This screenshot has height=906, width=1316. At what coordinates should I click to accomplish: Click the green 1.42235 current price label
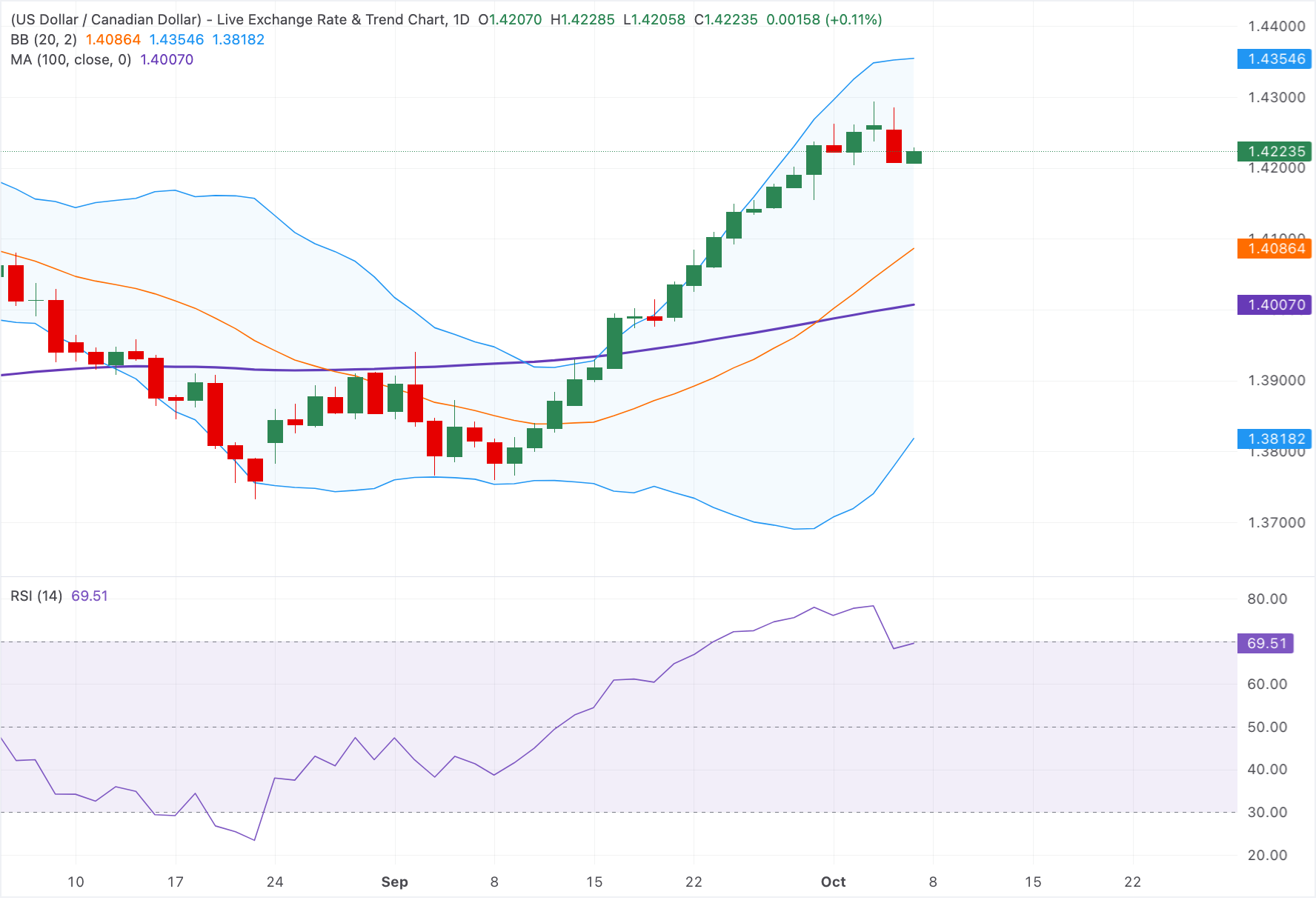point(1275,151)
